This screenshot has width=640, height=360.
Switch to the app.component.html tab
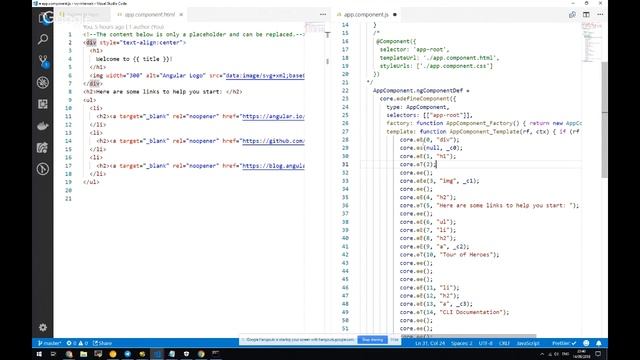tap(149, 15)
